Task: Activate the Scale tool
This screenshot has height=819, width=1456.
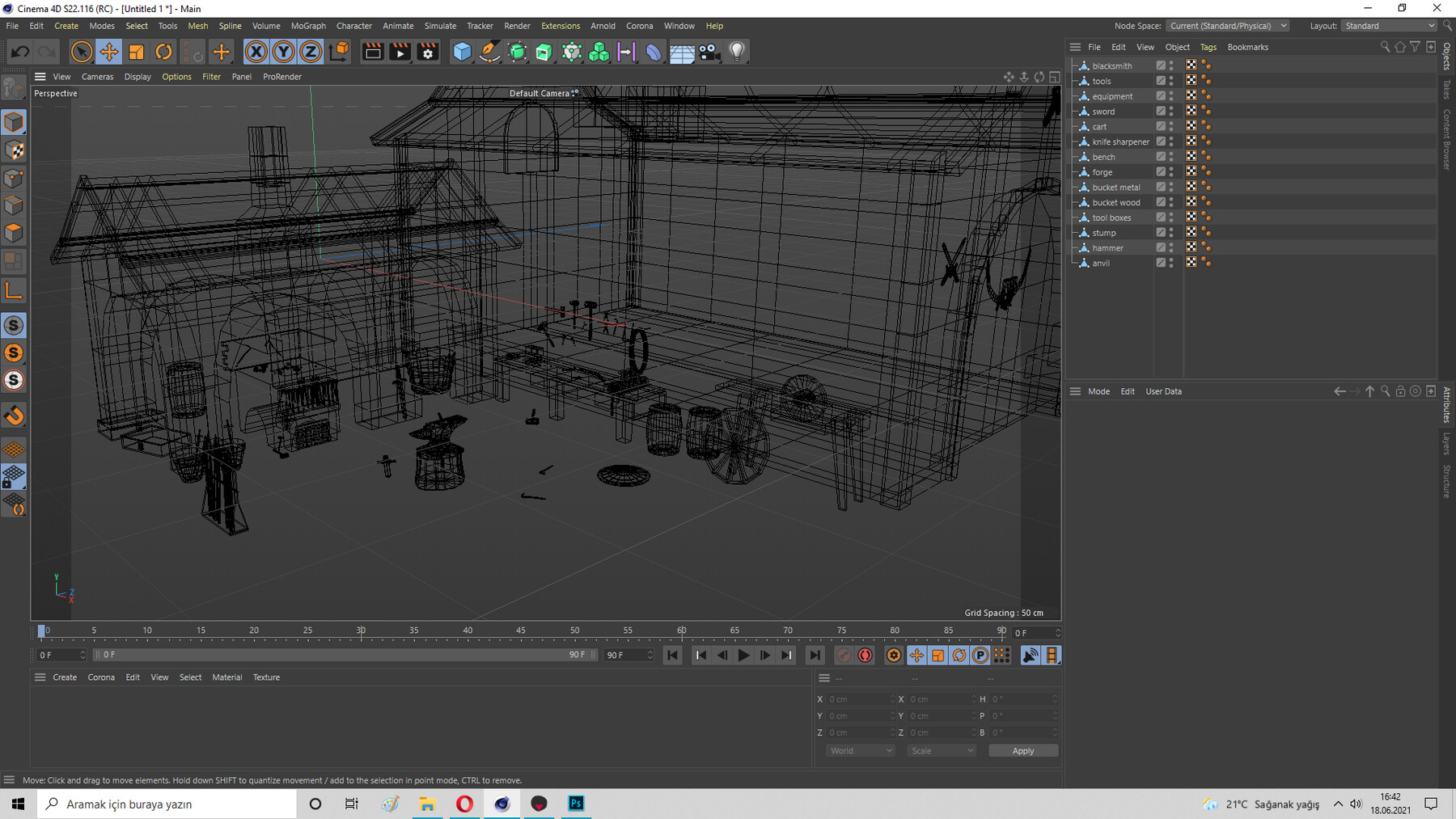Action: pos(136,52)
